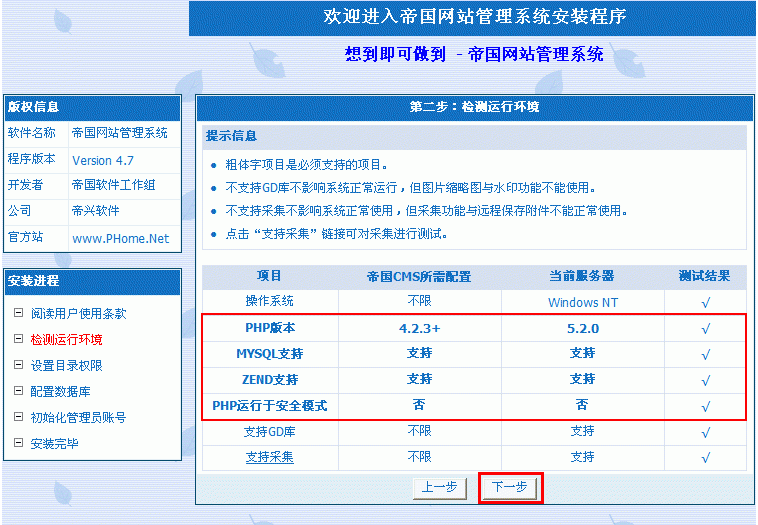
Task: Click the 支持GD库 row label
Action: [269, 431]
